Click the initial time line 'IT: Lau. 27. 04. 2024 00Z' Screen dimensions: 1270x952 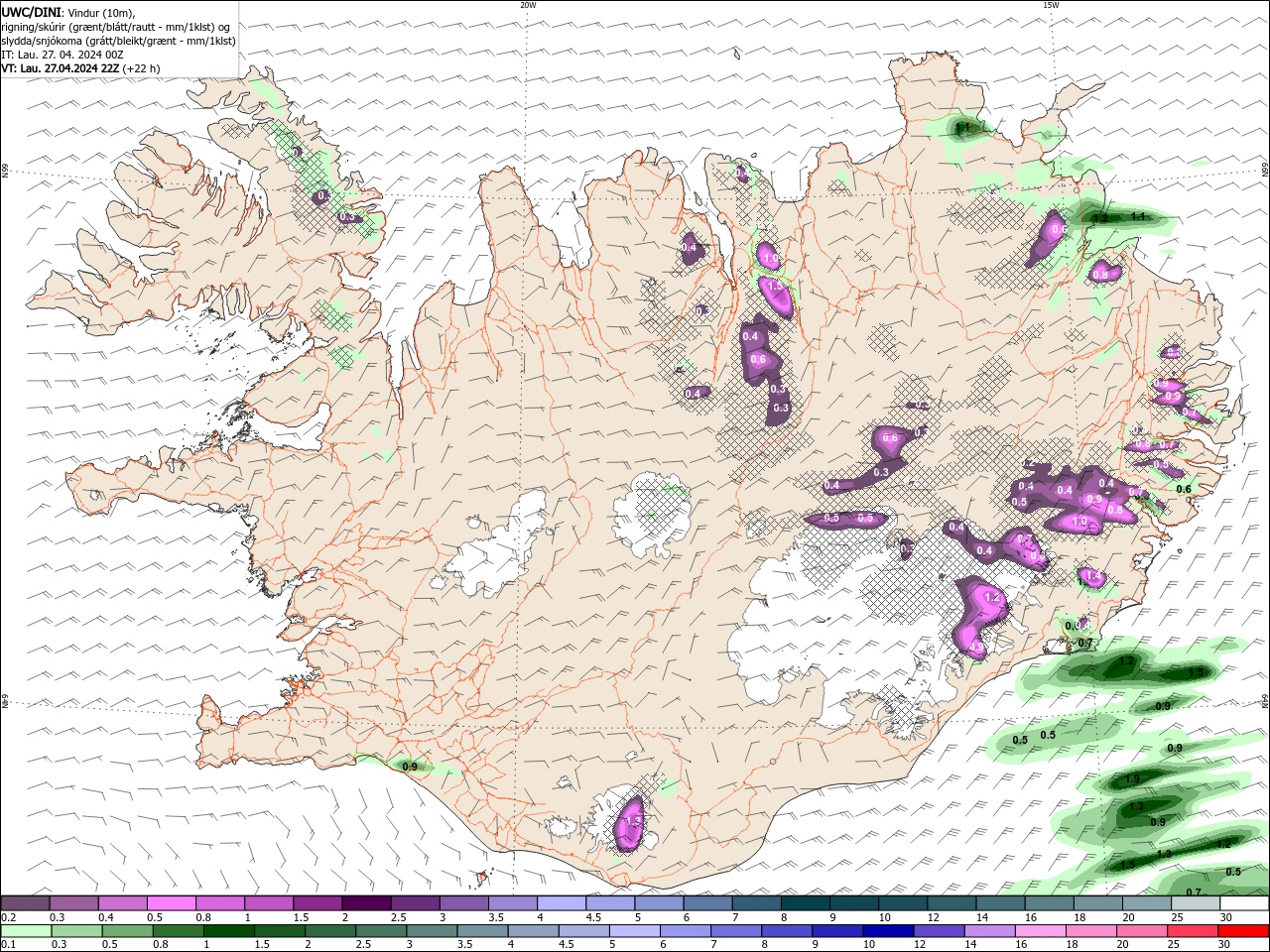point(61,55)
